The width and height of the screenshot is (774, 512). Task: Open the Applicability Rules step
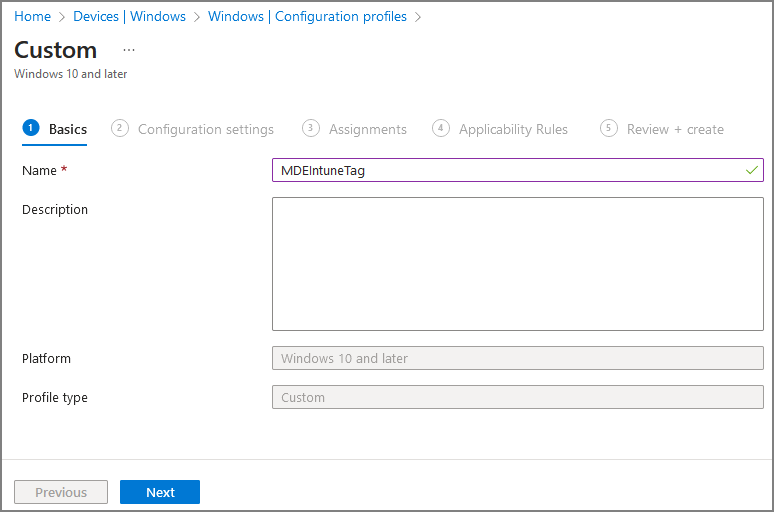pos(500,129)
